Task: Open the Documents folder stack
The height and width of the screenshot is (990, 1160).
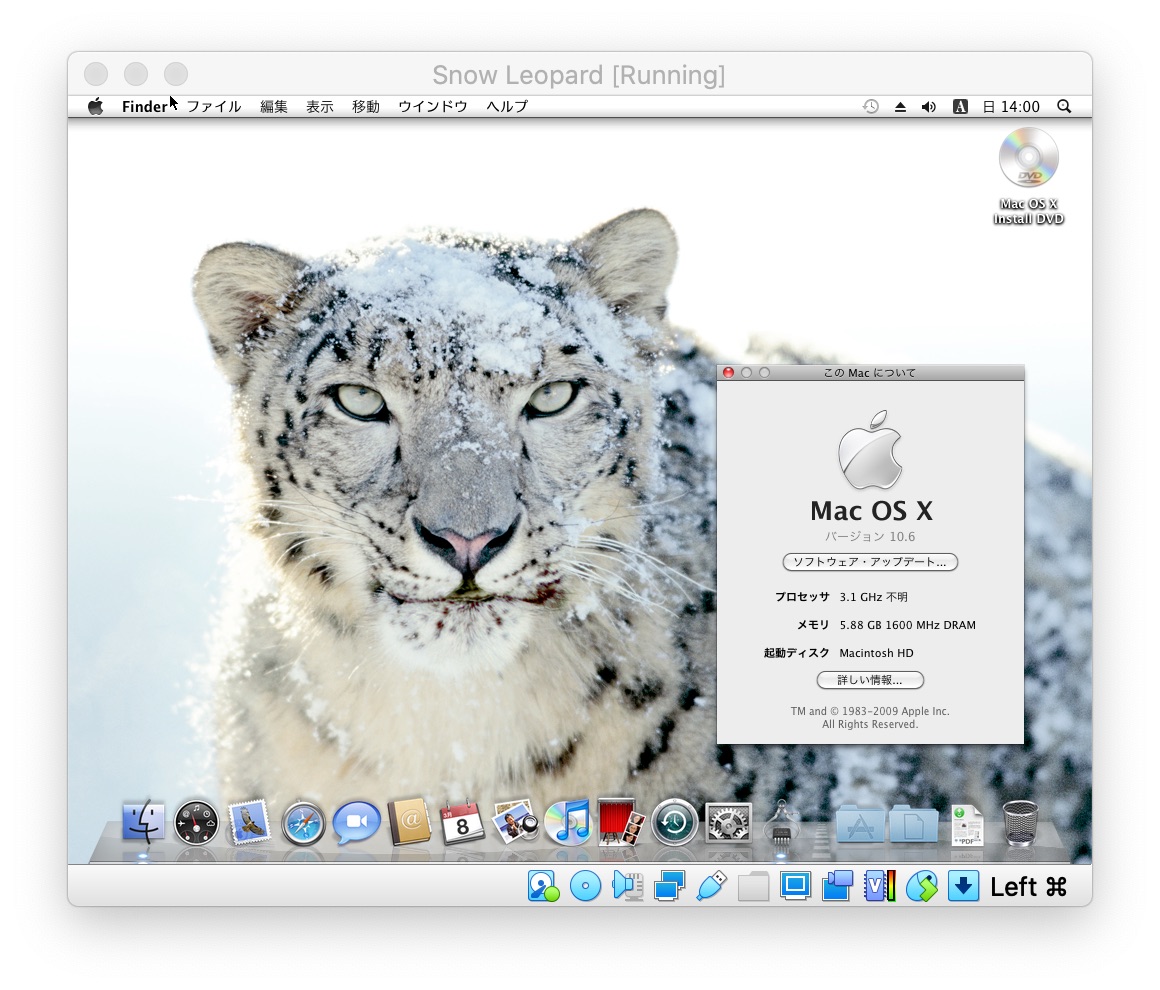Action: click(x=913, y=824)
